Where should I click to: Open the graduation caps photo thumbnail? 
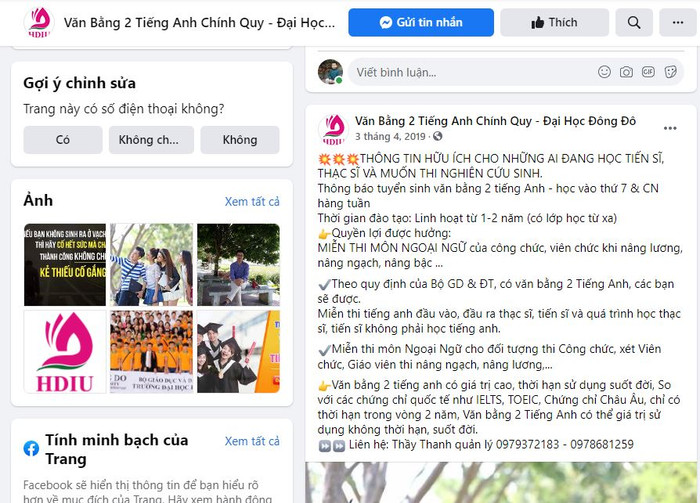pyautogui.click(x=238, y=352)
